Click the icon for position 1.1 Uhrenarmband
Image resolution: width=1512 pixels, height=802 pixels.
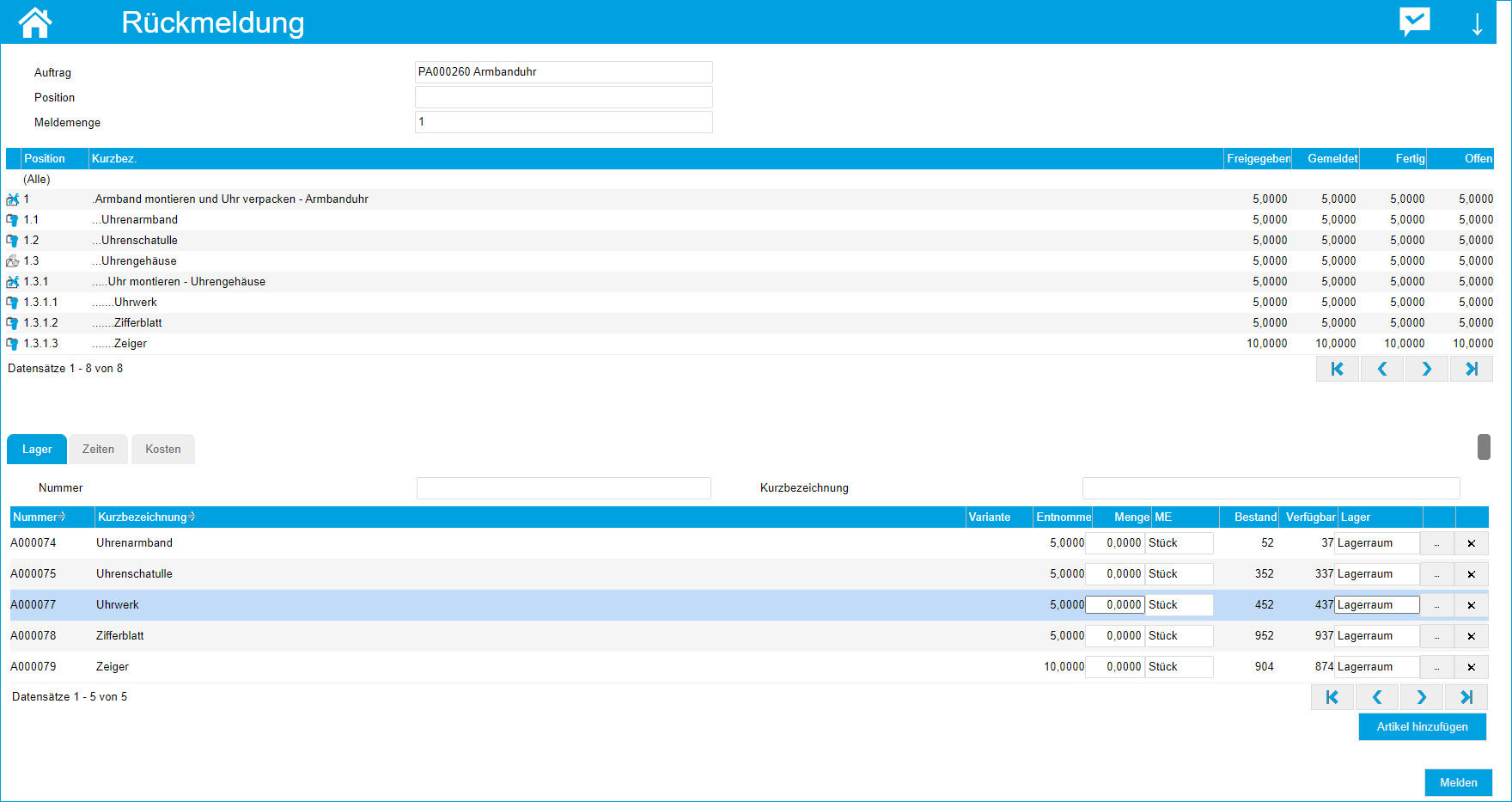12,220
